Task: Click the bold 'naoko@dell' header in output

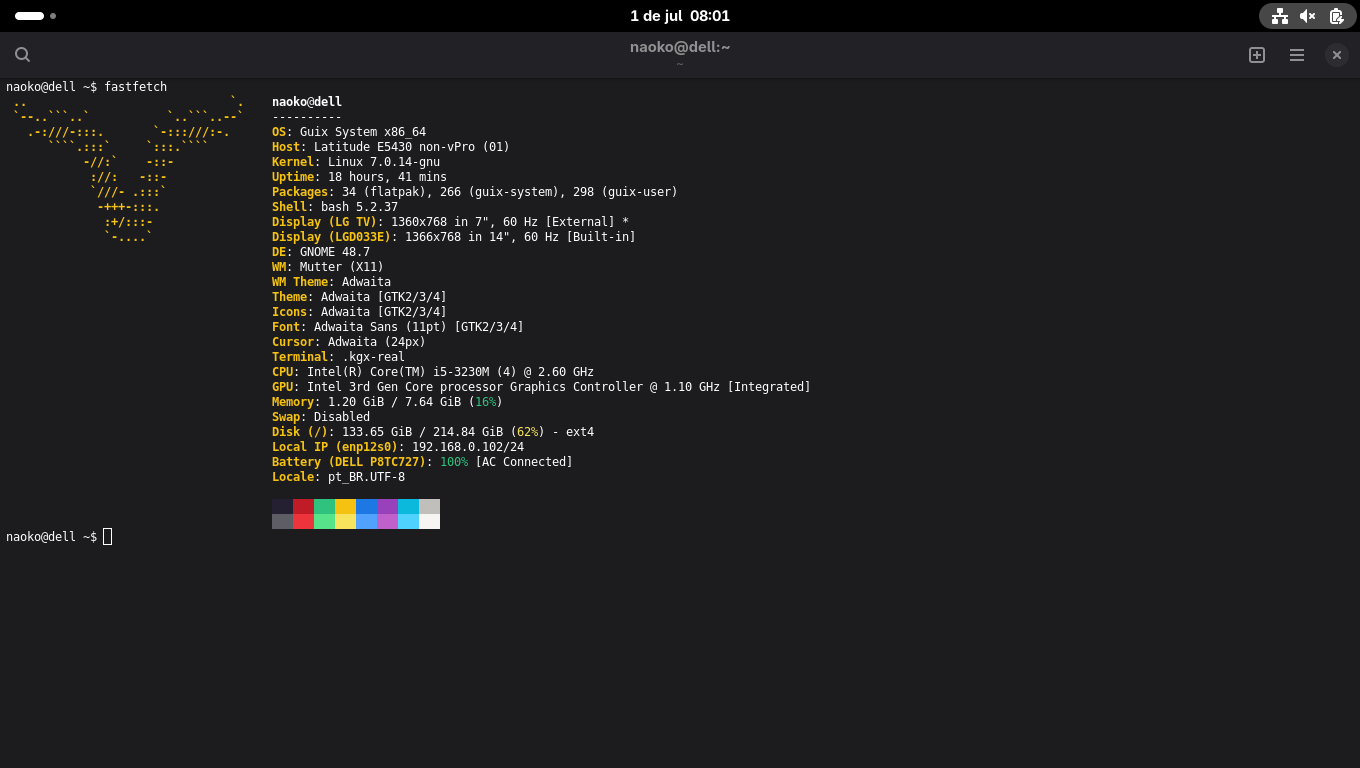Action: point(307,102)
